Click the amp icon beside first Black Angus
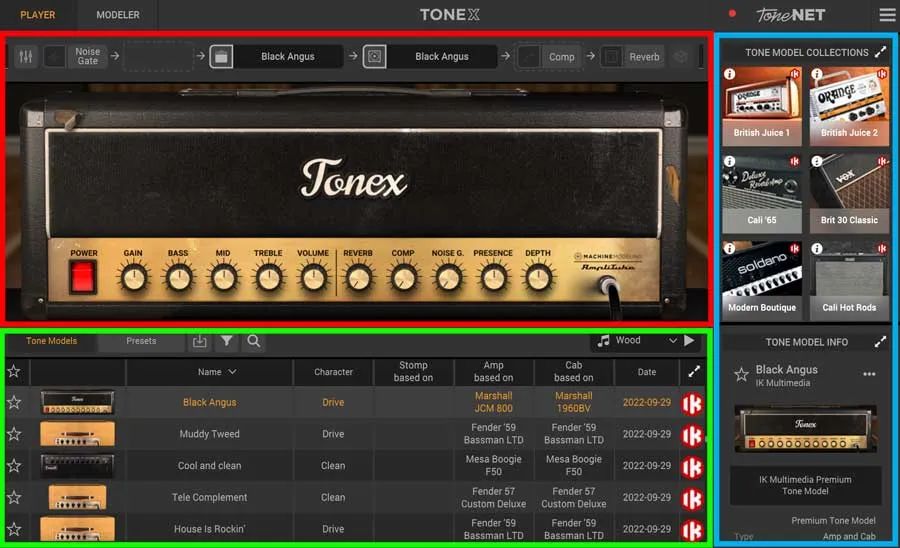 tap(221, 56)
